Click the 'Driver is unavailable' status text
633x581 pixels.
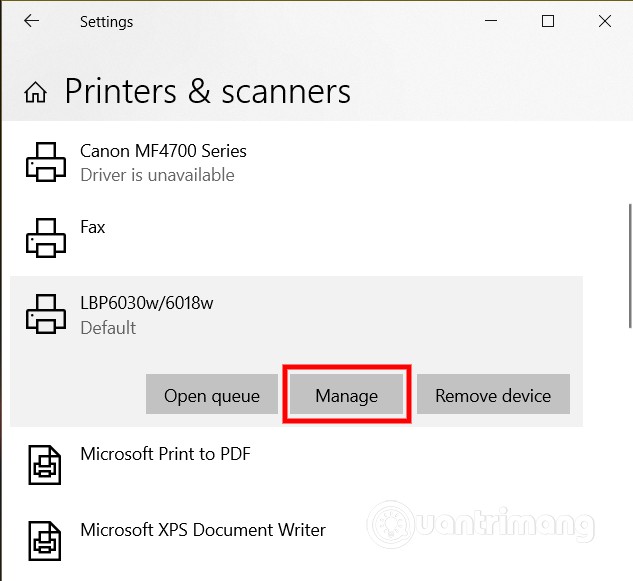[x=157, y=175]
